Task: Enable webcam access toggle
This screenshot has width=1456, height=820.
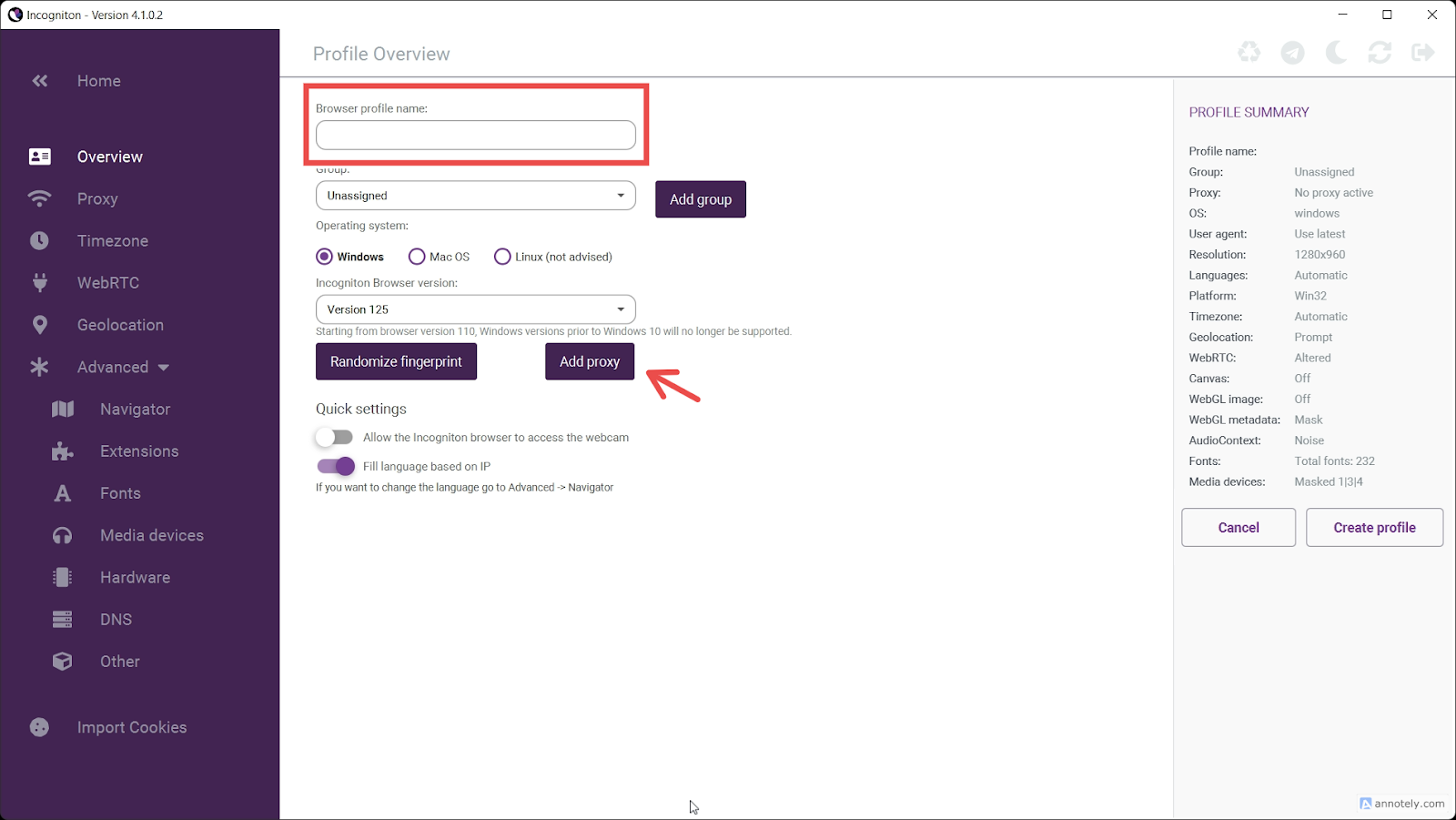Action: [x=335, y=438]
